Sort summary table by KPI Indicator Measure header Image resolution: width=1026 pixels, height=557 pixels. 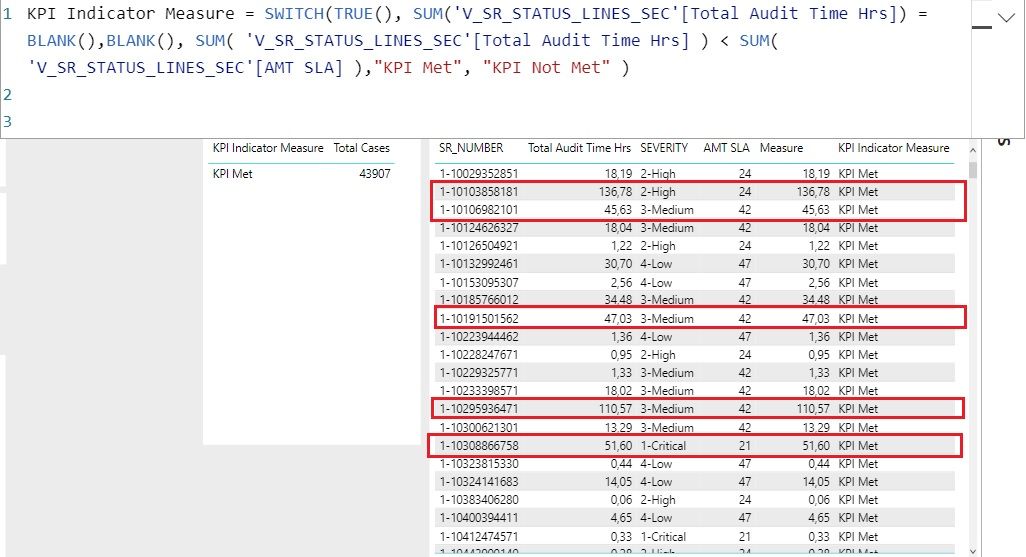point(268,148)
